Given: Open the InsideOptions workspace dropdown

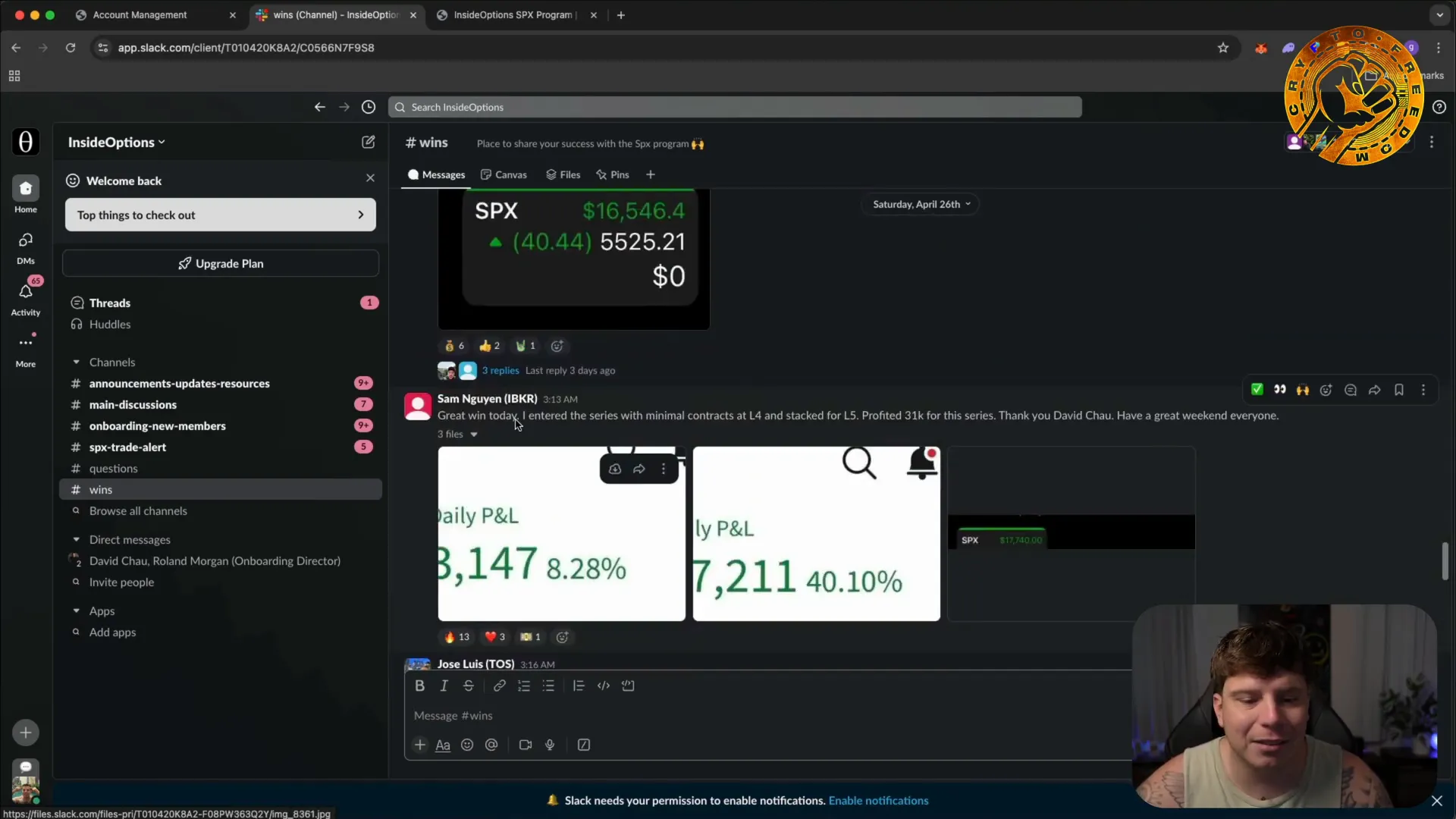Looking at the screenshot, I should pos(116,142).
